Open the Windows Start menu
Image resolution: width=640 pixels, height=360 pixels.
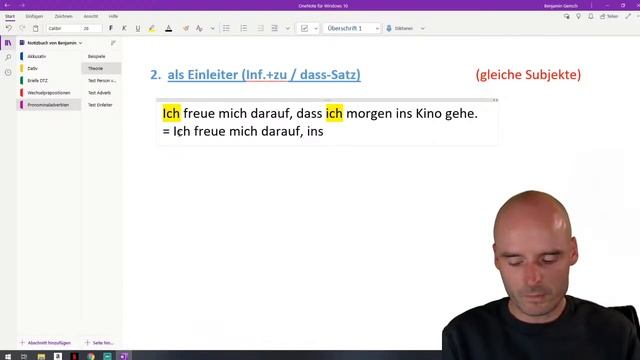coord(8,356)
